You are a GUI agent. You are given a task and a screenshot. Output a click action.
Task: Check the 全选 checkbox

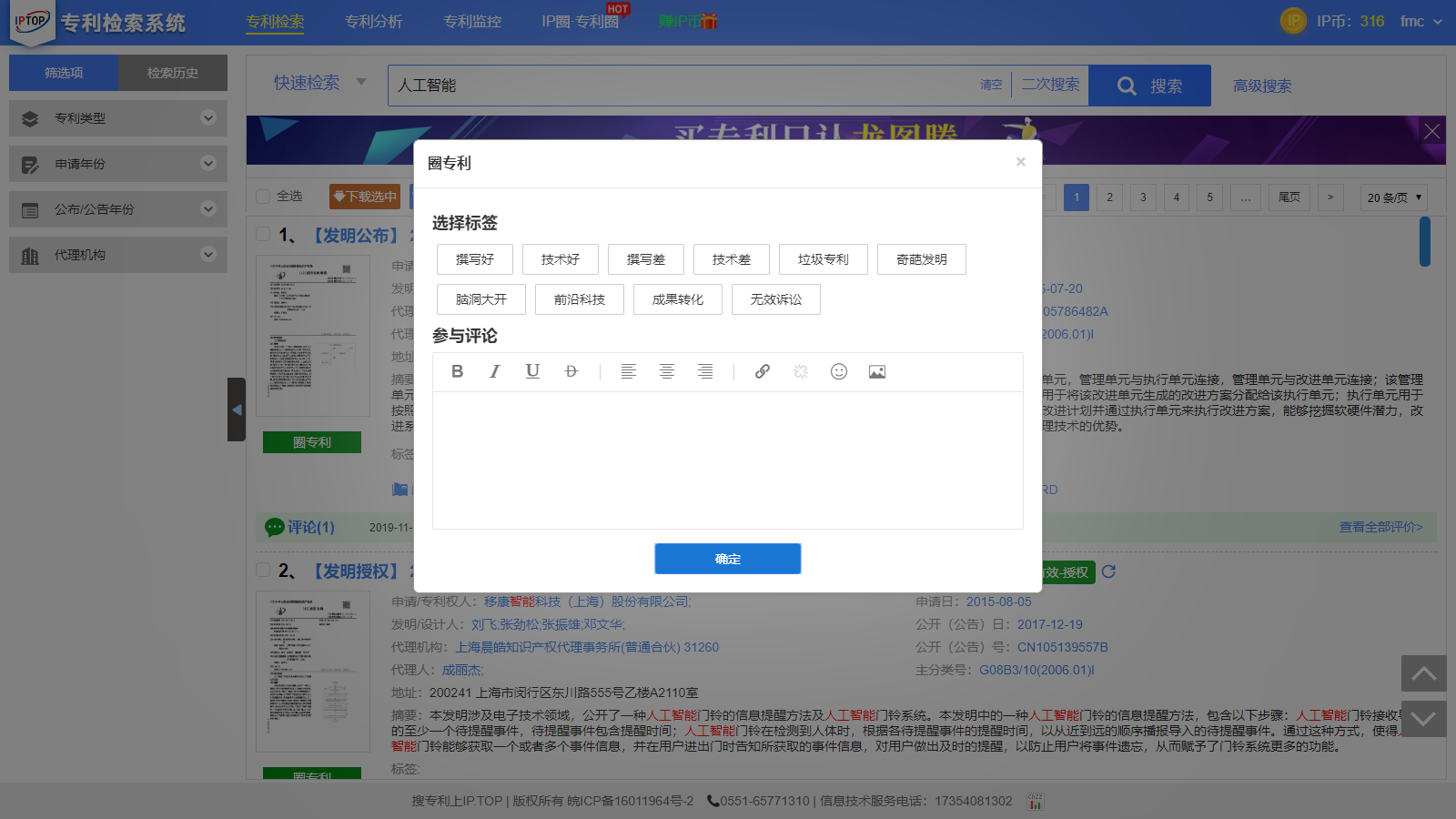point(264,197)
